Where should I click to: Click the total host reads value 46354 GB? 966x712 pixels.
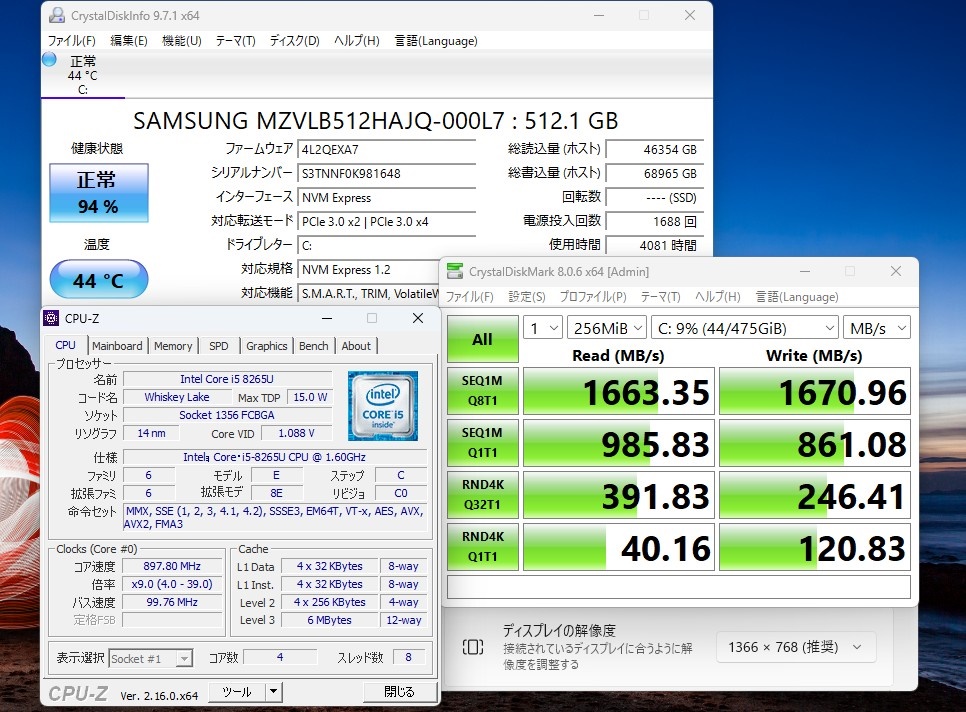(654, 150)
